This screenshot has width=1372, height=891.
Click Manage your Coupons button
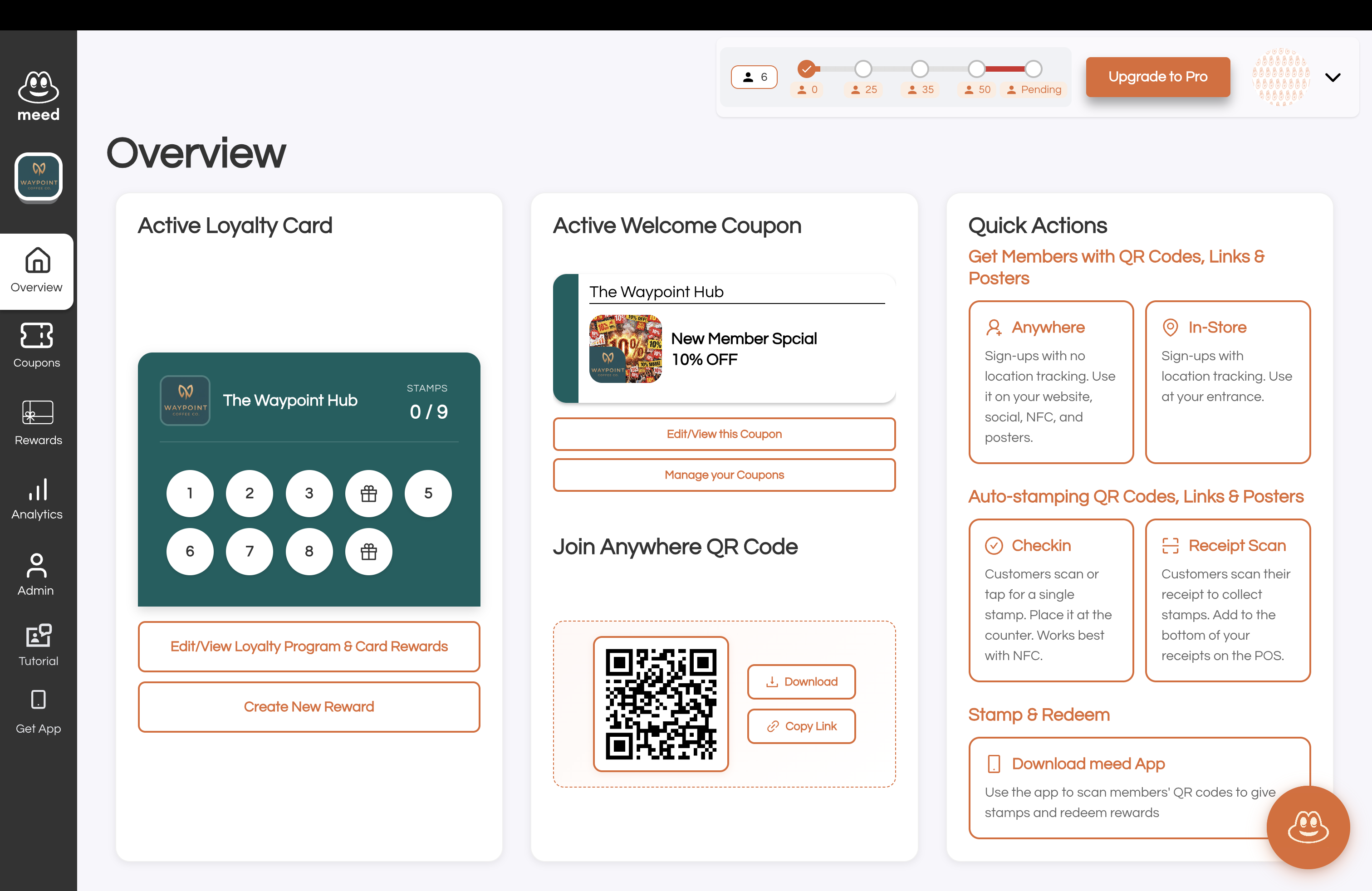click(724, 475)
